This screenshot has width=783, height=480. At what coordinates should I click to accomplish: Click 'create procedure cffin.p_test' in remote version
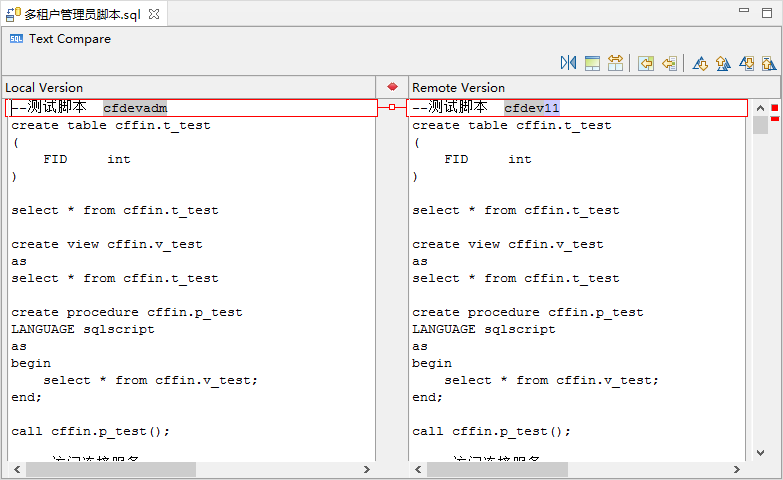528,312
